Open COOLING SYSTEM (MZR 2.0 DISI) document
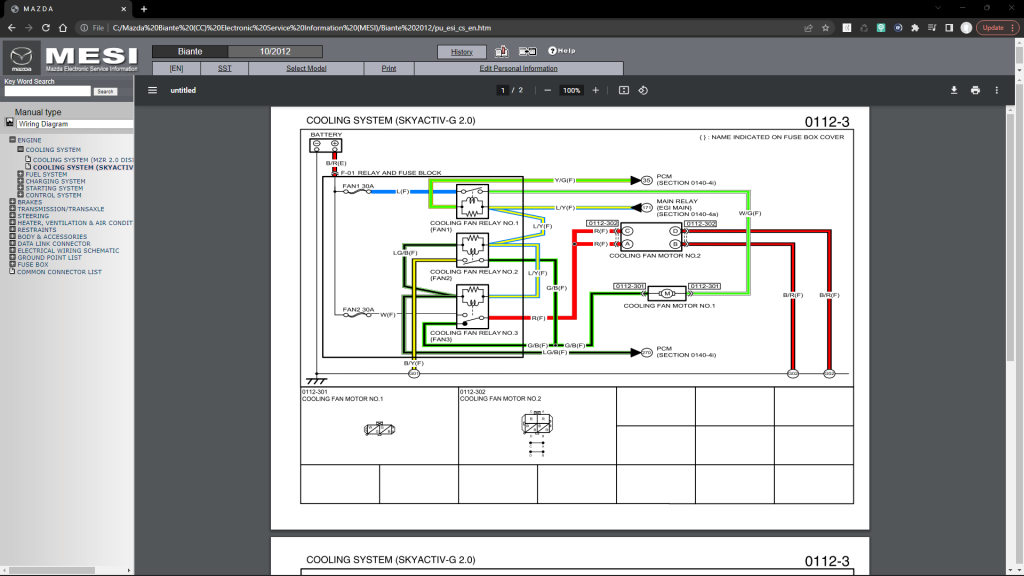 (x=82, y=160)
